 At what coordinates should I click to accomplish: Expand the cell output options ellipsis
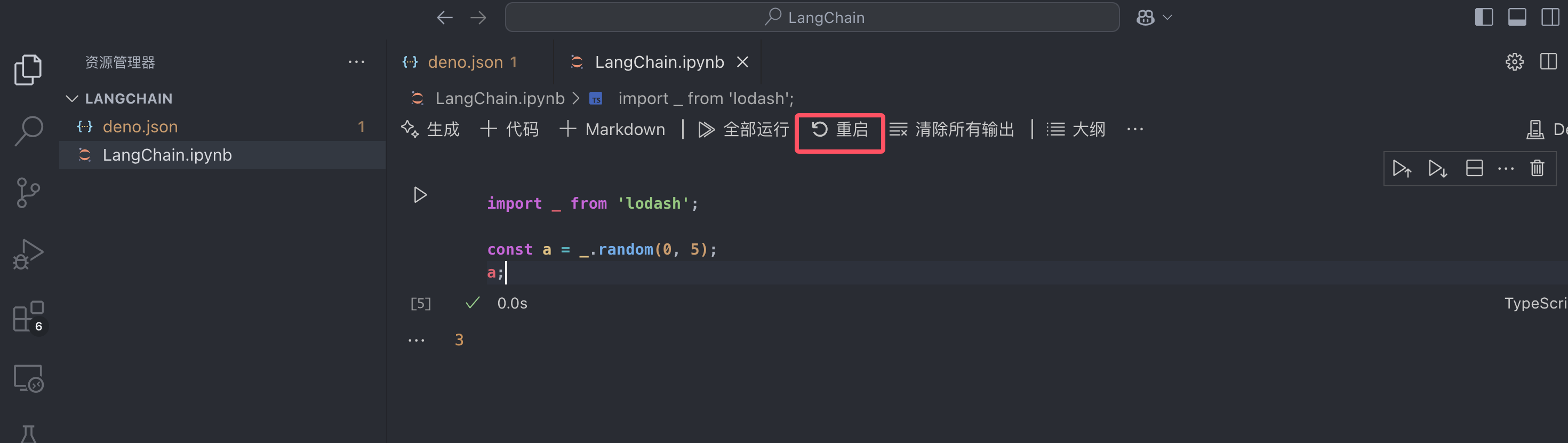click(417, 340)
